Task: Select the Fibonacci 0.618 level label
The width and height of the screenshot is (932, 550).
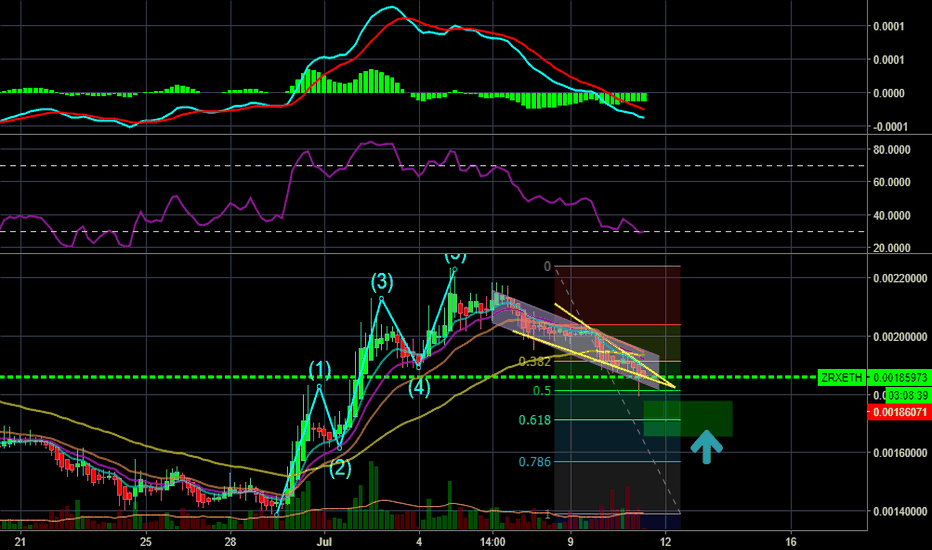Action: [x=534, y=420]
